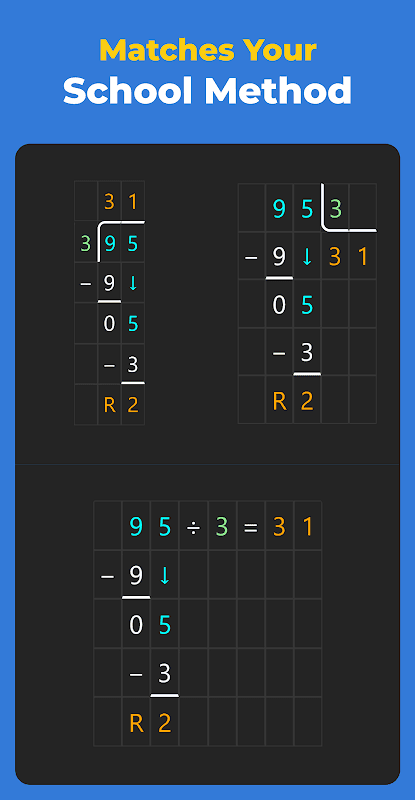The width and height of the screenshot is (415, 800).
Task: Click the cyan down arrow in right grid
Action: pyautogui.click(x=307, y=257)
